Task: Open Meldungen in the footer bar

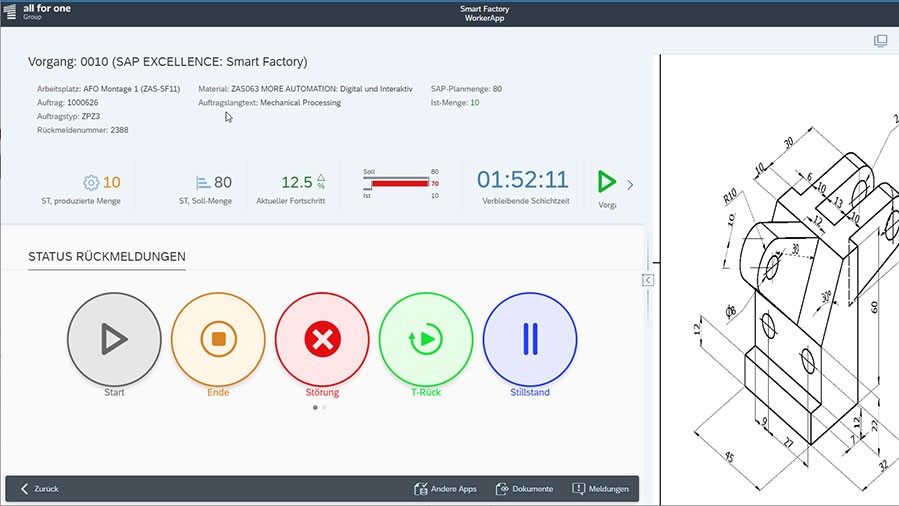Action: [x=600, y=489]
